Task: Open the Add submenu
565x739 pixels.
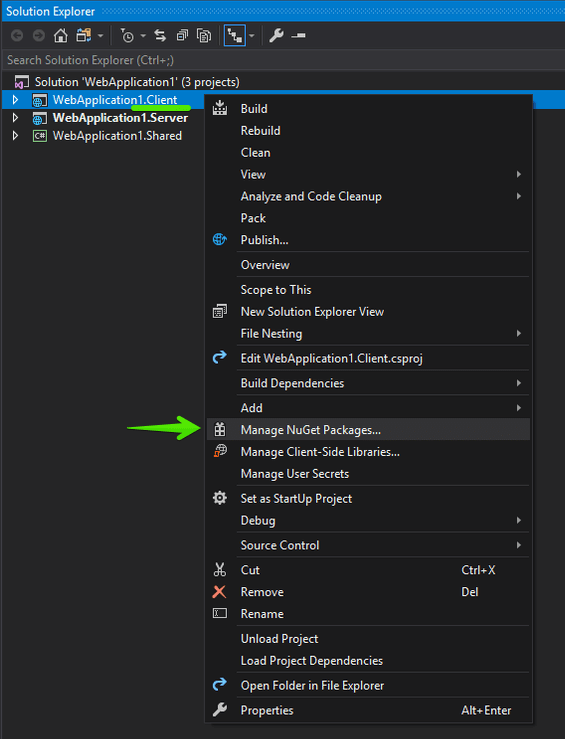Action: [368, 408]
